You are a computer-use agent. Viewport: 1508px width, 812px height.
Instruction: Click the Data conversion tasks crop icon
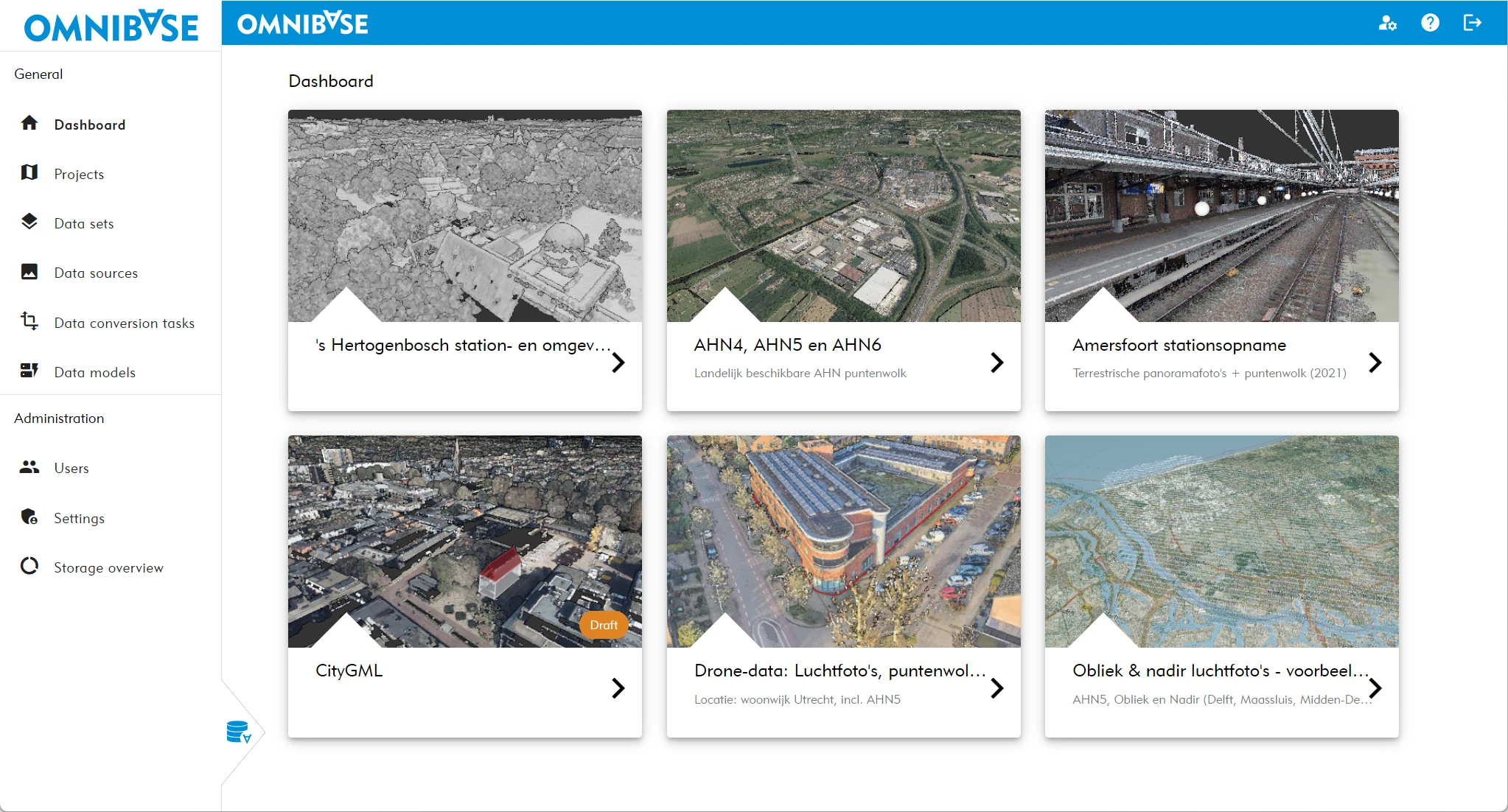click(x=29, y=321)
